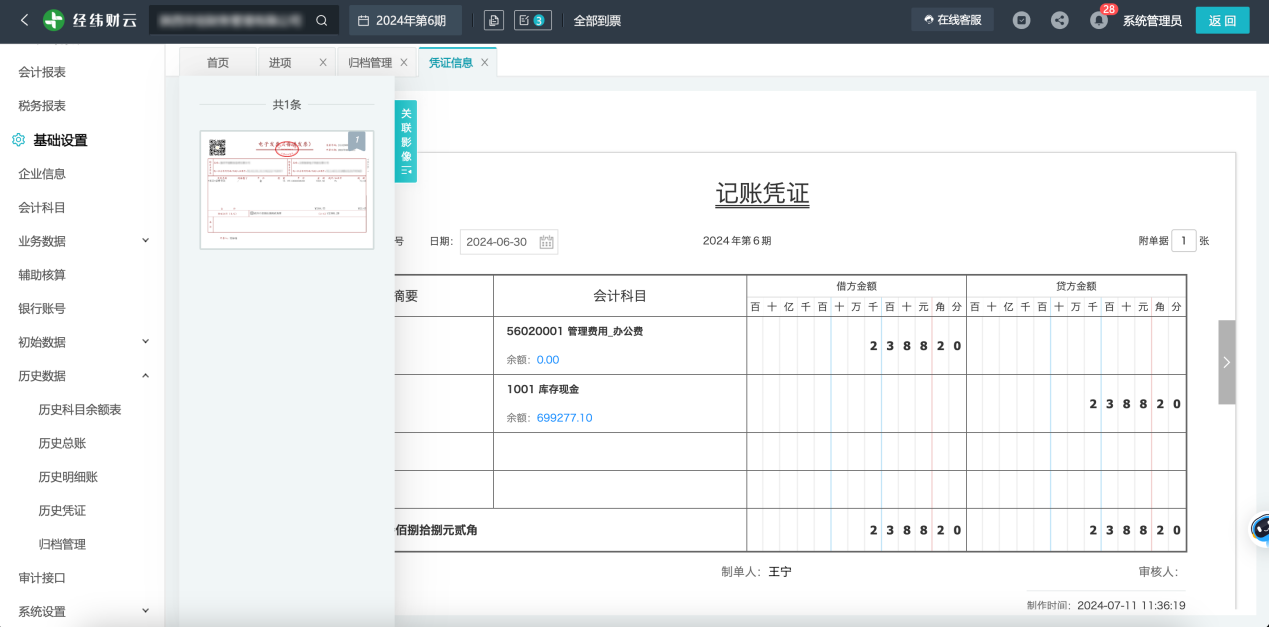Expand the 系统设置 menu
The height and width of the screenshot is (627, 1269).
[x=145, y=611]
